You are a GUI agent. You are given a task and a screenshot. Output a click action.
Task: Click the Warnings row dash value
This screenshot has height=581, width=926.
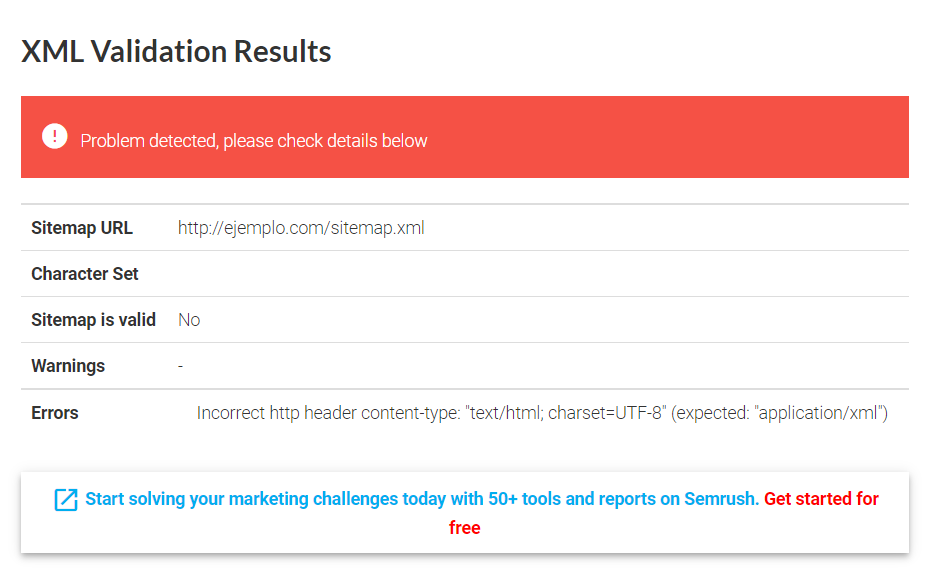pyautogui.click(x=180, y=365)
